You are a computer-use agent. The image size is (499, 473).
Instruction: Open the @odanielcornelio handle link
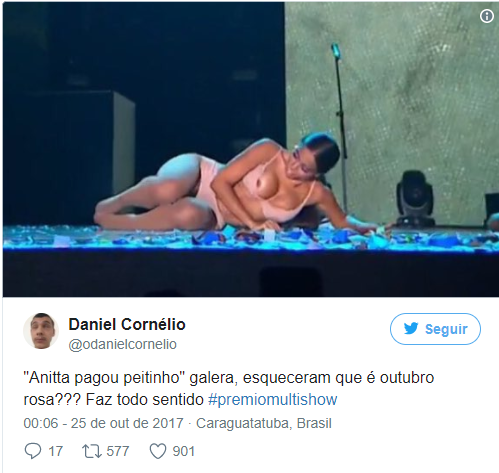[122, 344]
